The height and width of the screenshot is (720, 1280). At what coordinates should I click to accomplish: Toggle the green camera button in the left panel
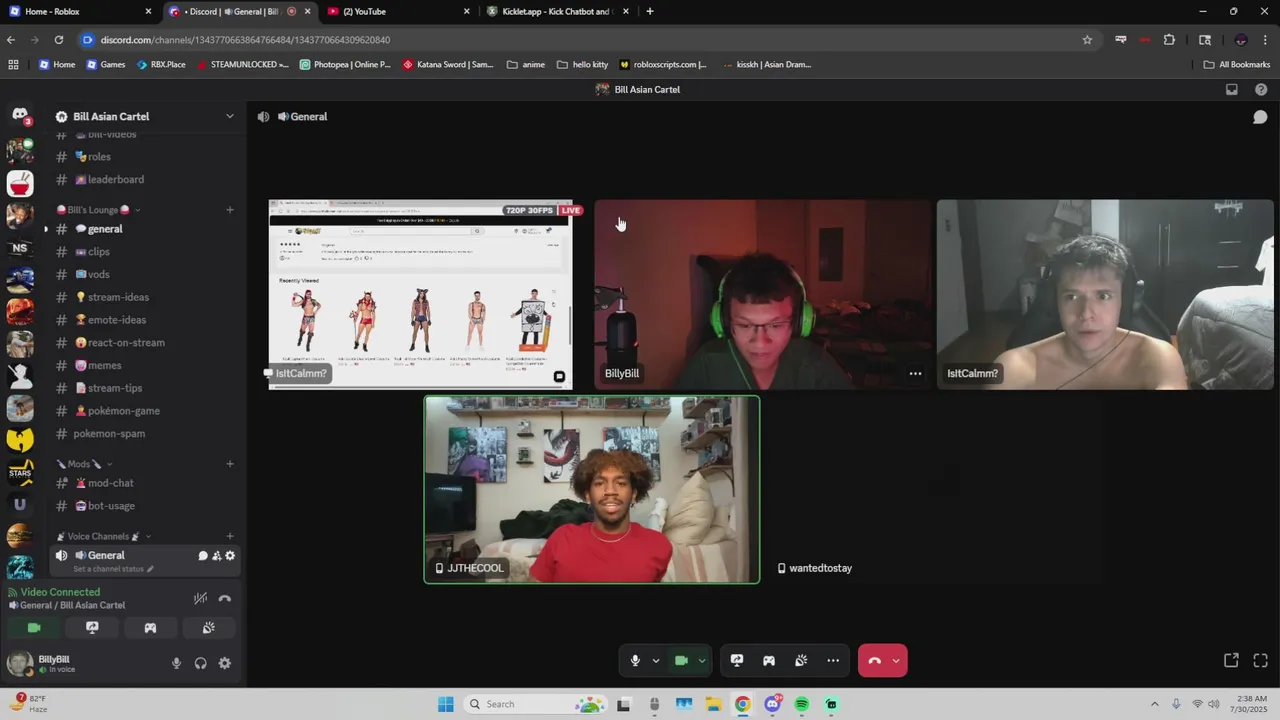pos(34,628)
